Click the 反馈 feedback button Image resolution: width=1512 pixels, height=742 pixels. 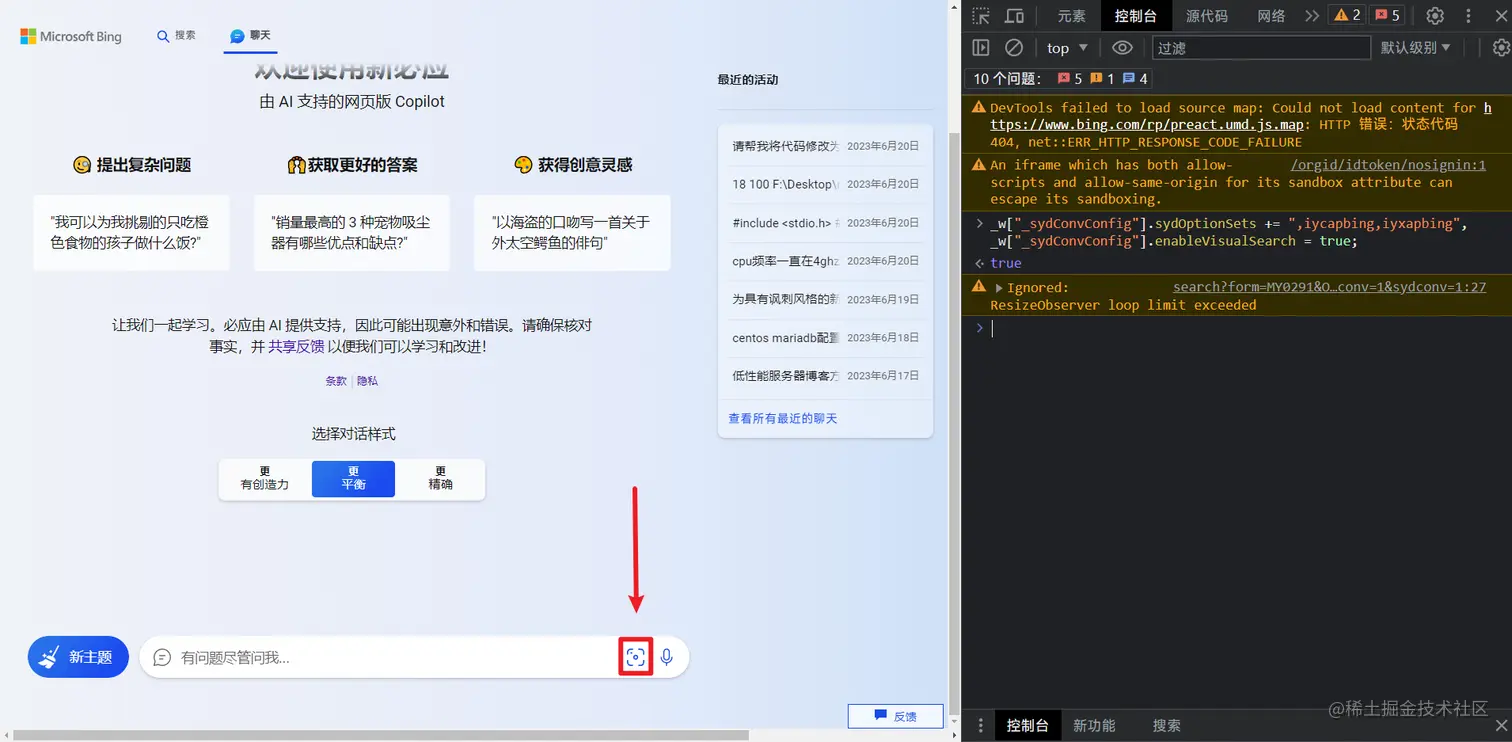[x=895, y=716]
